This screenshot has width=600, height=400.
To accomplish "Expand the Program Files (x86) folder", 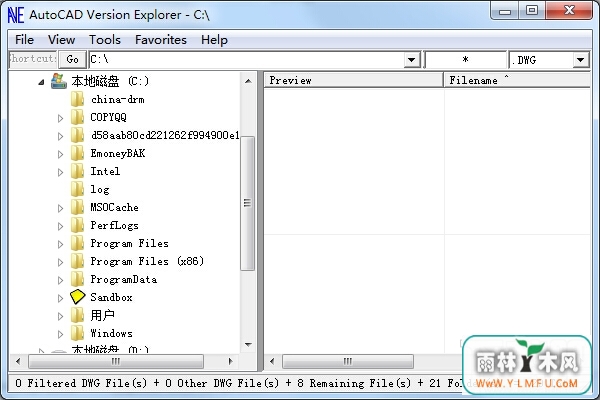I will point(60,262).
